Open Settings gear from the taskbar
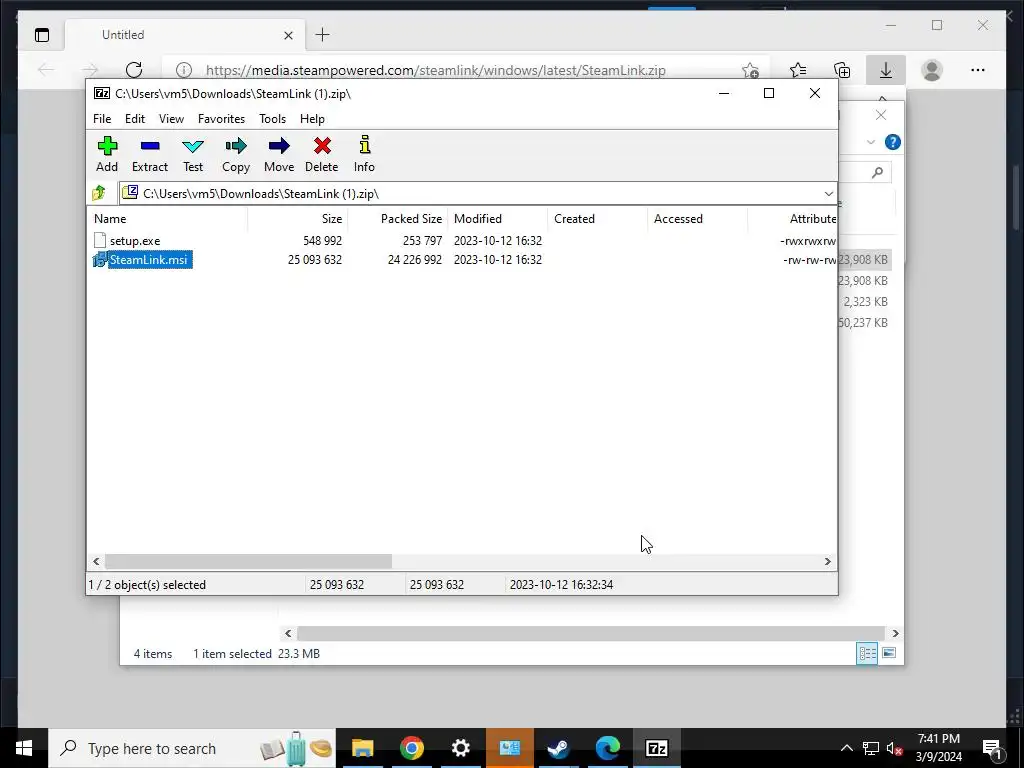The width and height of the screenshot is (1024, 768). pyautogui.click(x=460, y=748)
